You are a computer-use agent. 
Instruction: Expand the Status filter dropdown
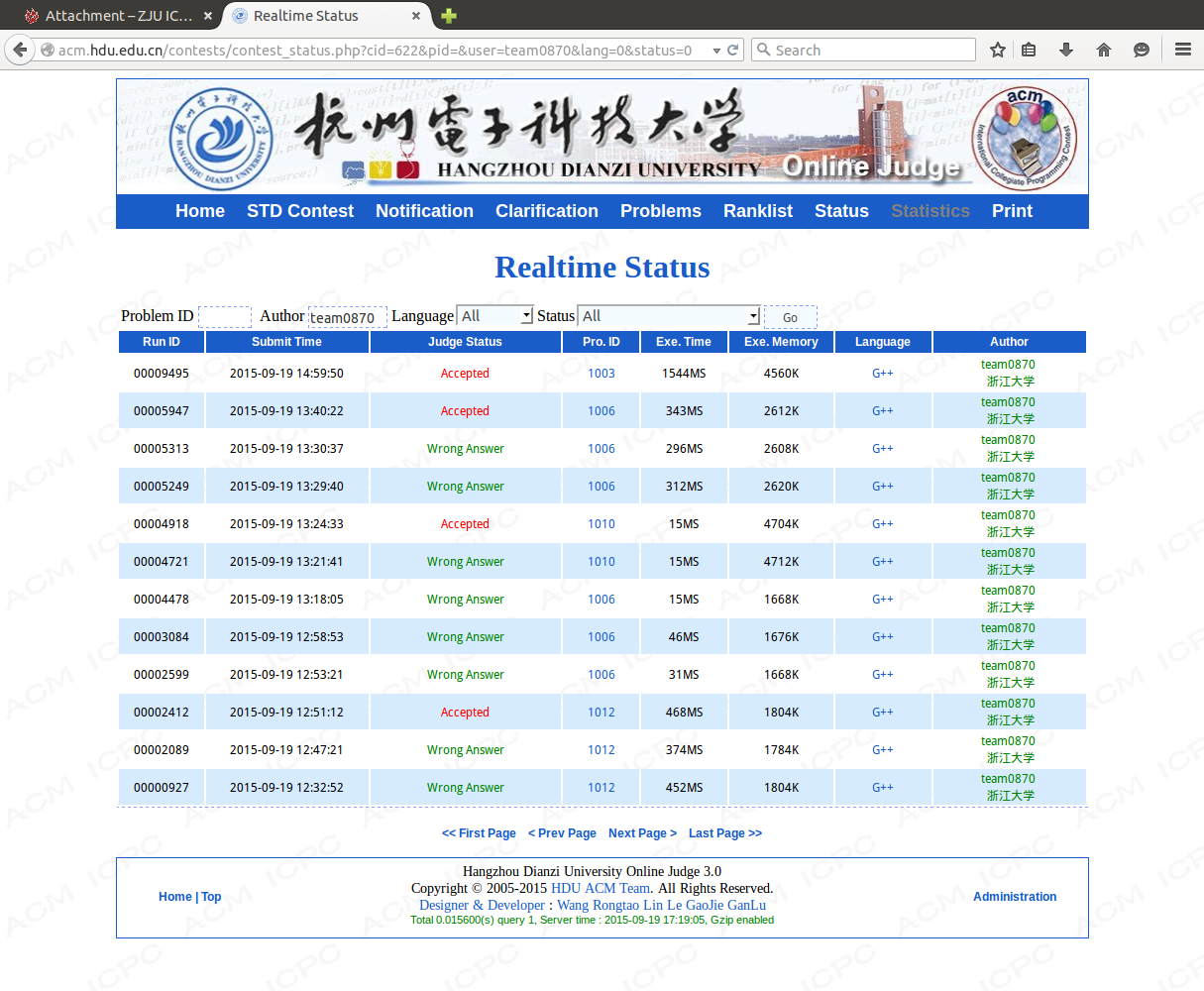[x=668, y=316]
